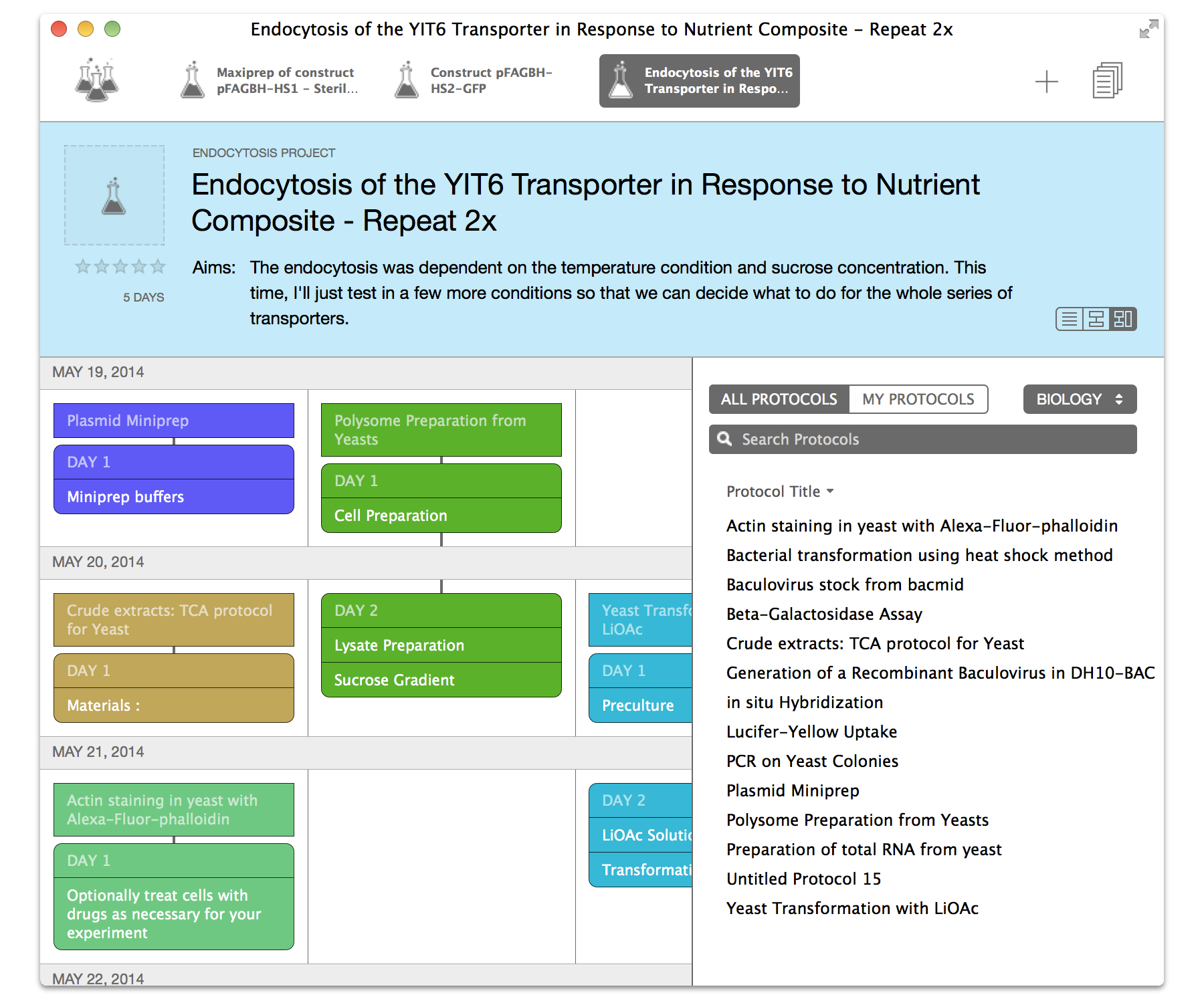Select Lucifer-Yellow Uptake protocol
The width and height of the screenshot is (1204, 1003).
pyautogui.click(x=811, y=732)
